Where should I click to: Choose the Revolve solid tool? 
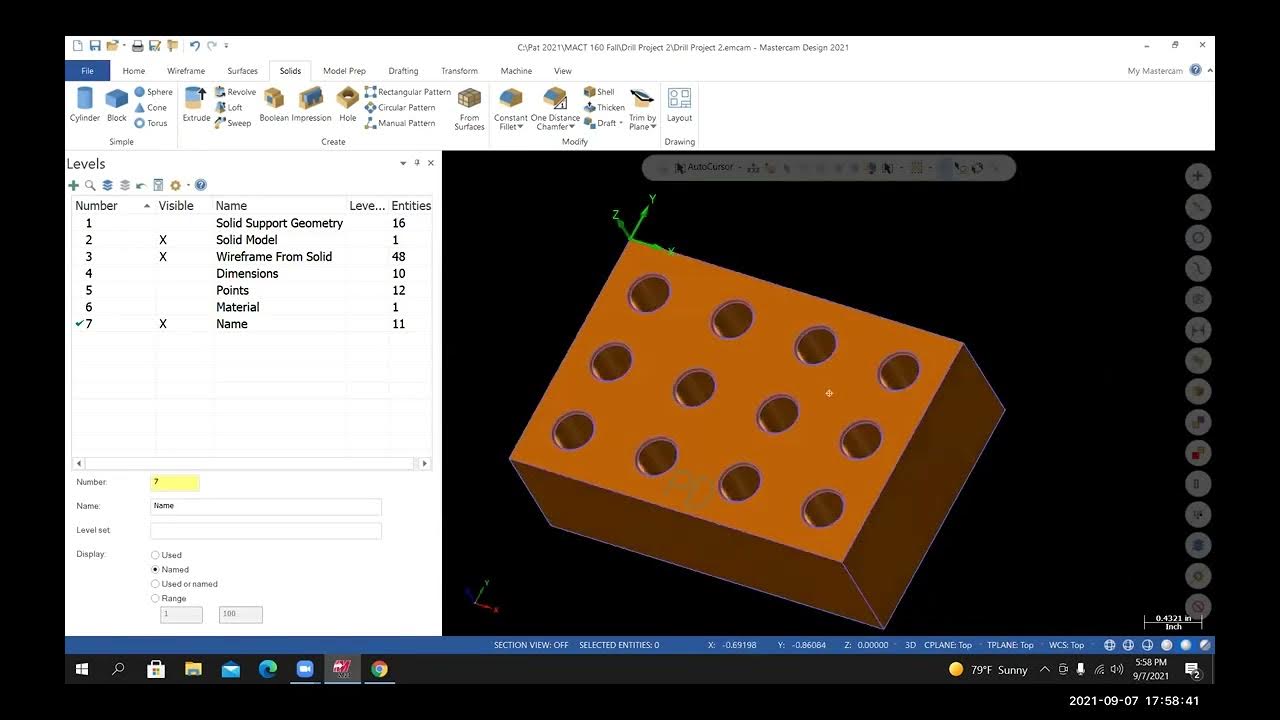pos(235,92)
